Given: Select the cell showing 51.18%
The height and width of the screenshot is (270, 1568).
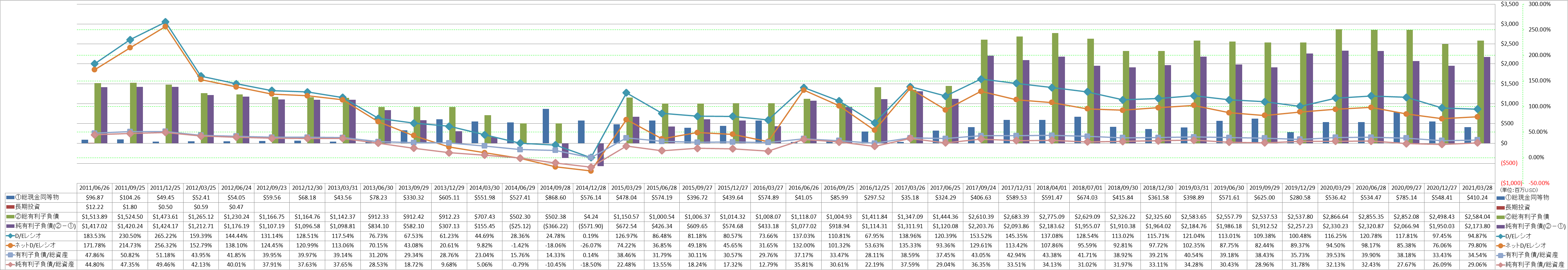Looking at the screenshot, I should (x=166, y=255).
